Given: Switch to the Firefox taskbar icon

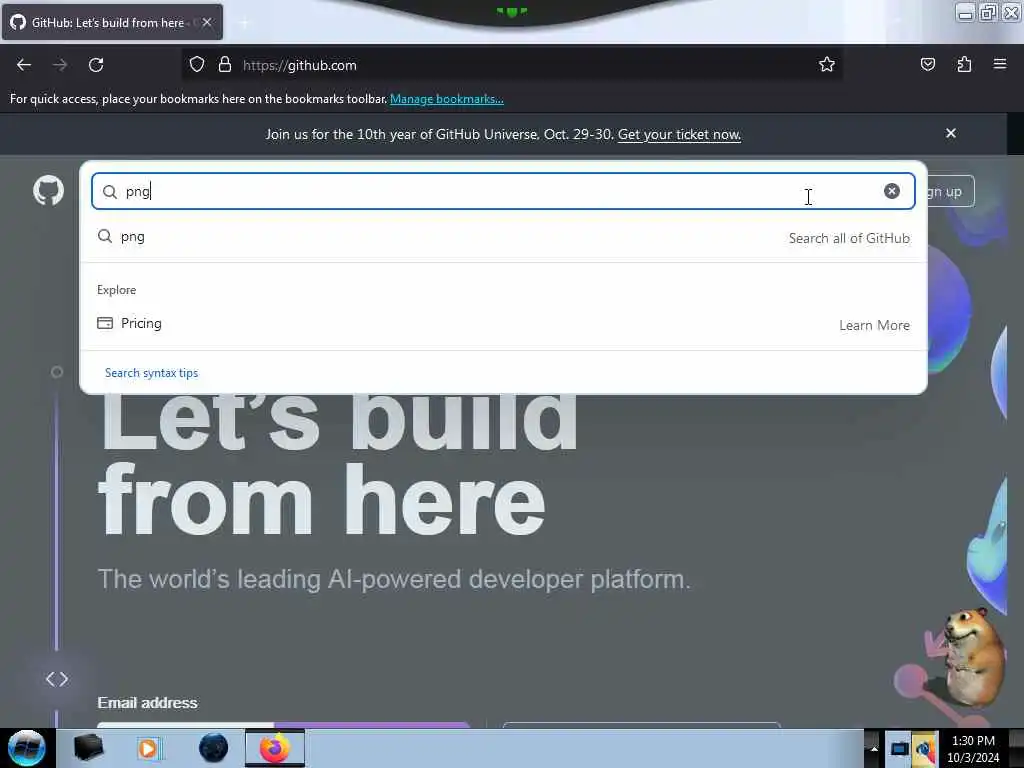Looking at the screenshot, I should [x=275, y=748].
